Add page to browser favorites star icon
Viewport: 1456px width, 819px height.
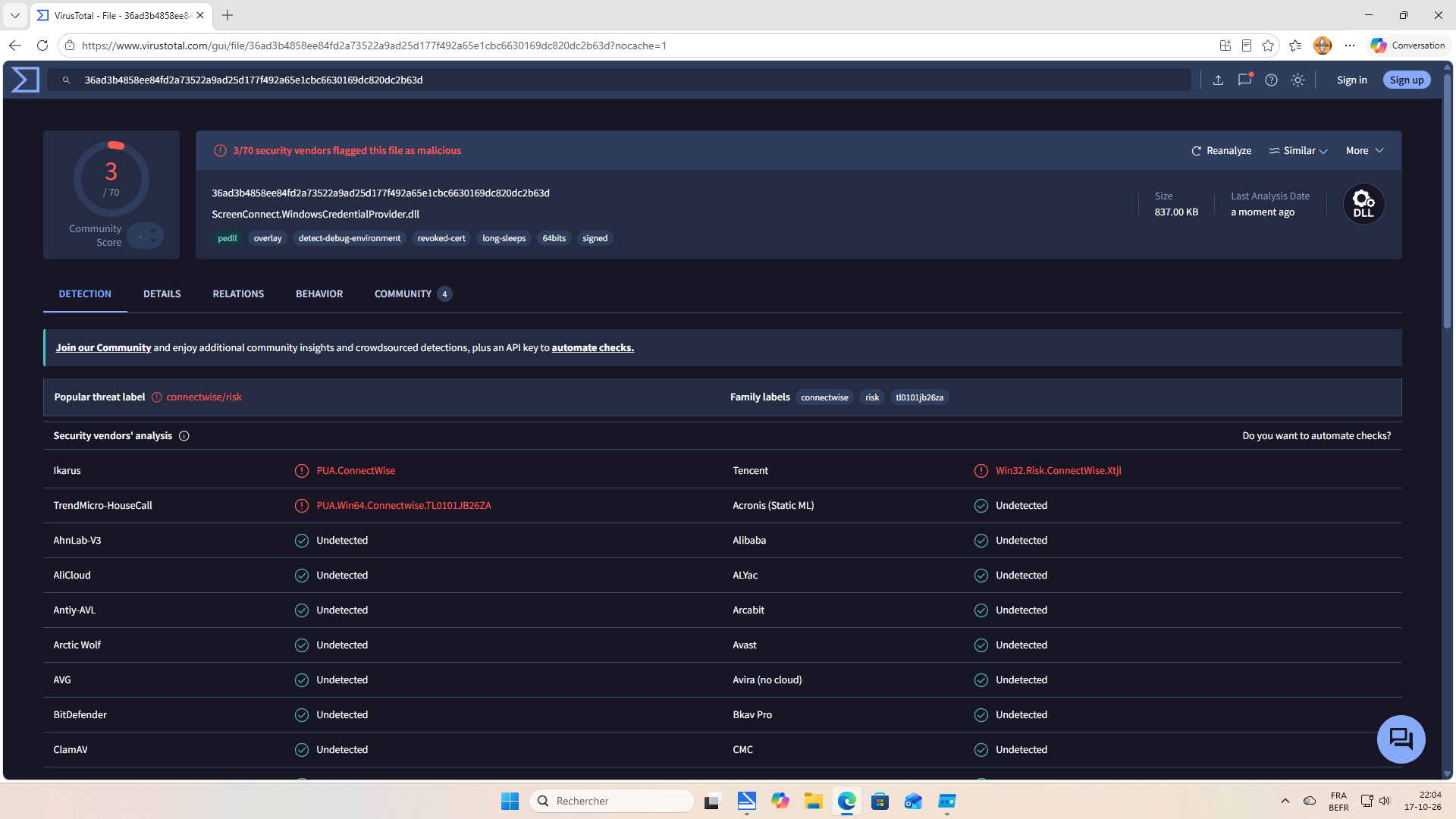(1268, 45)
